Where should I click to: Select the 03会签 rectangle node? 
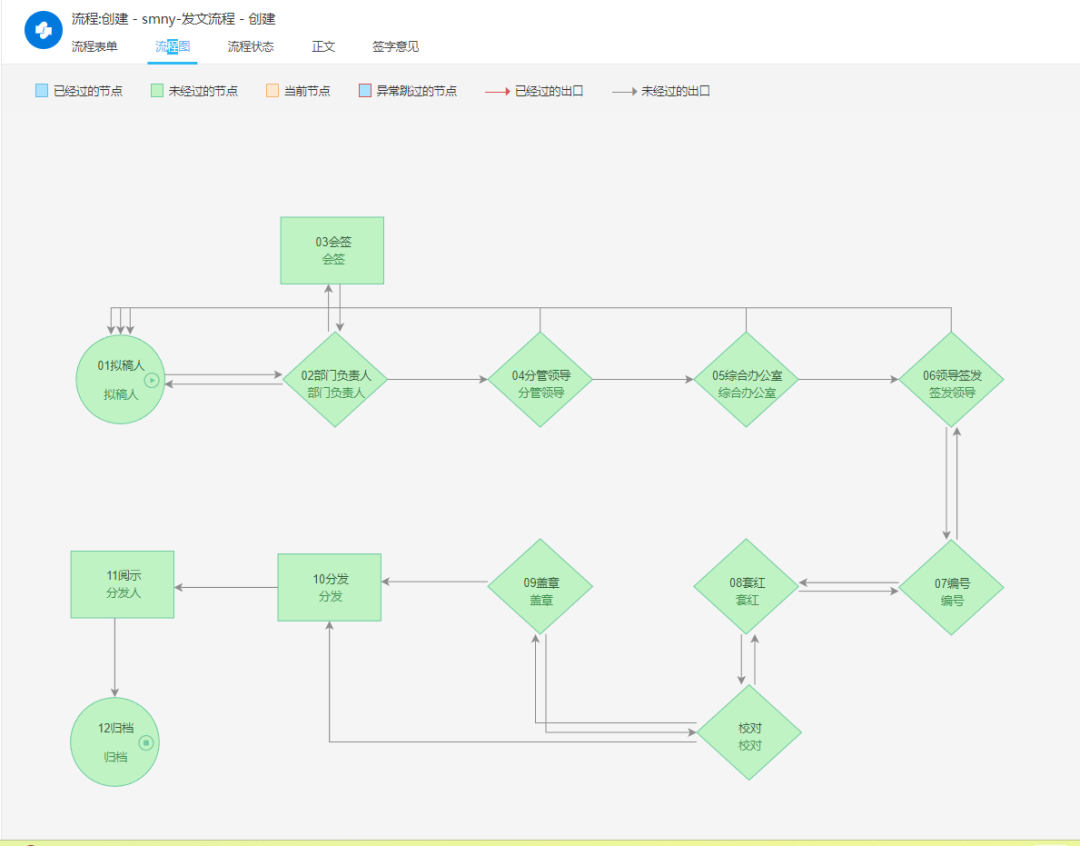click(332, 250)
